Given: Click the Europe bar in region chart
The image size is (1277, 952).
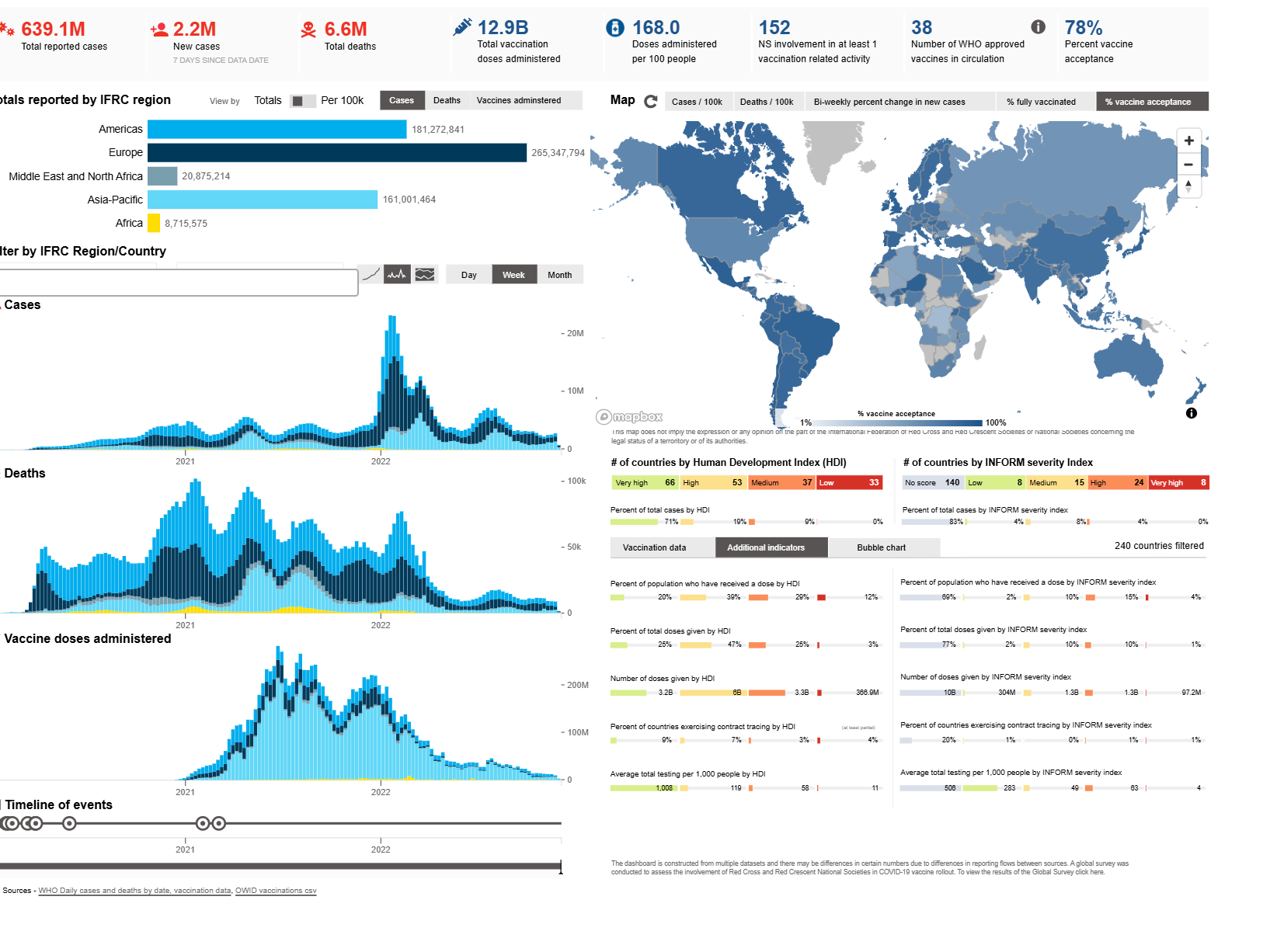Looking at the screenshot, I should [x=337, y=153].
